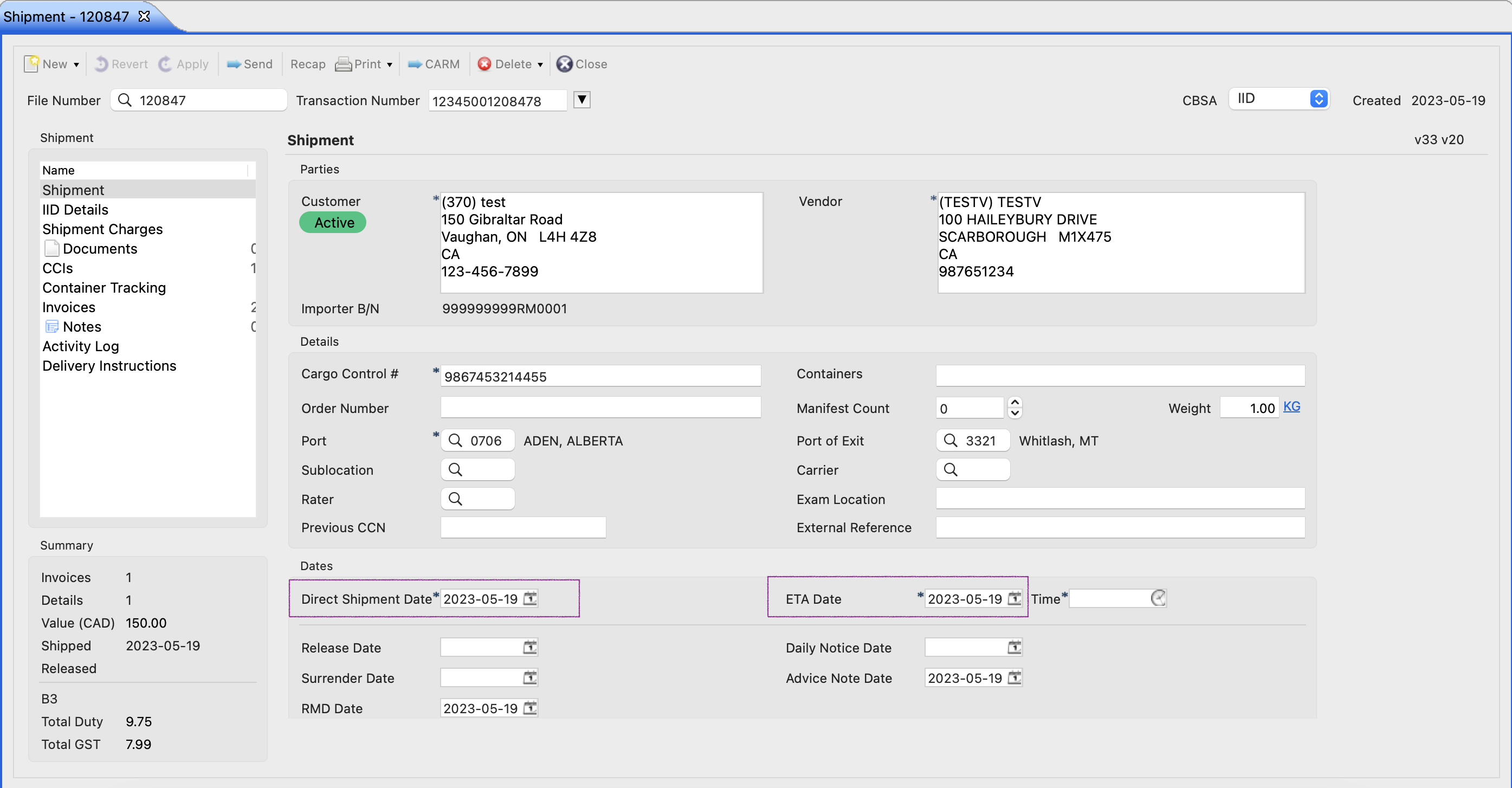Image resolution: width=1512 pixels, height=788 pixels.
Task: Open the Recap view
Action: tap(308, 64)
